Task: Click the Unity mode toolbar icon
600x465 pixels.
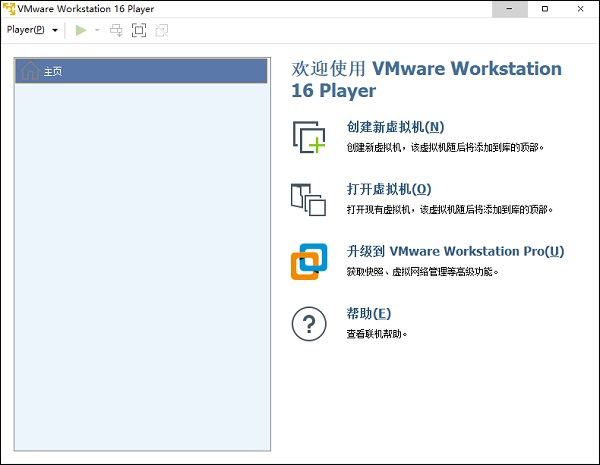Action: tap(162, 30)
